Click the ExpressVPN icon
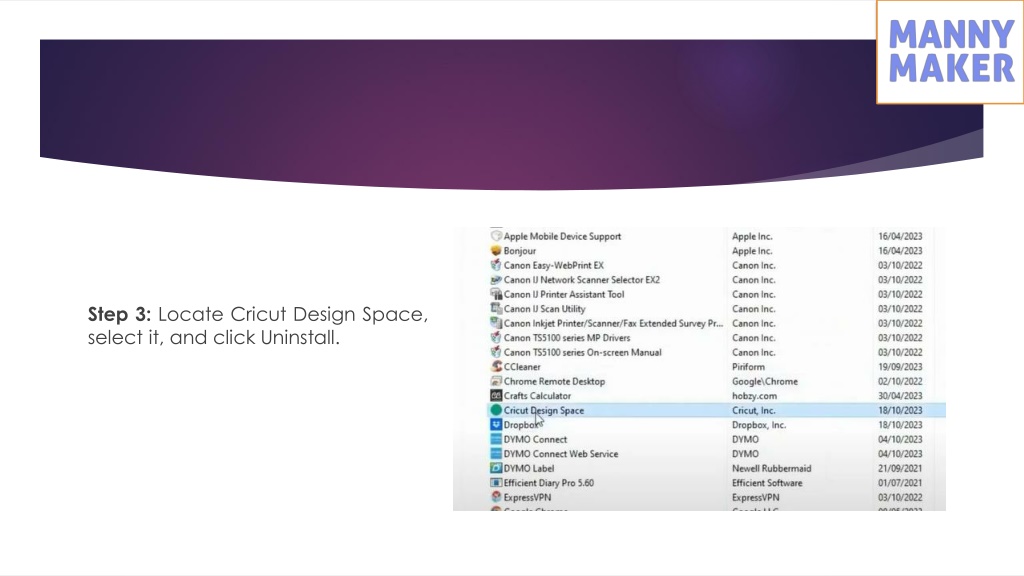Screen dimensions: 1024x576 (496, 497)
